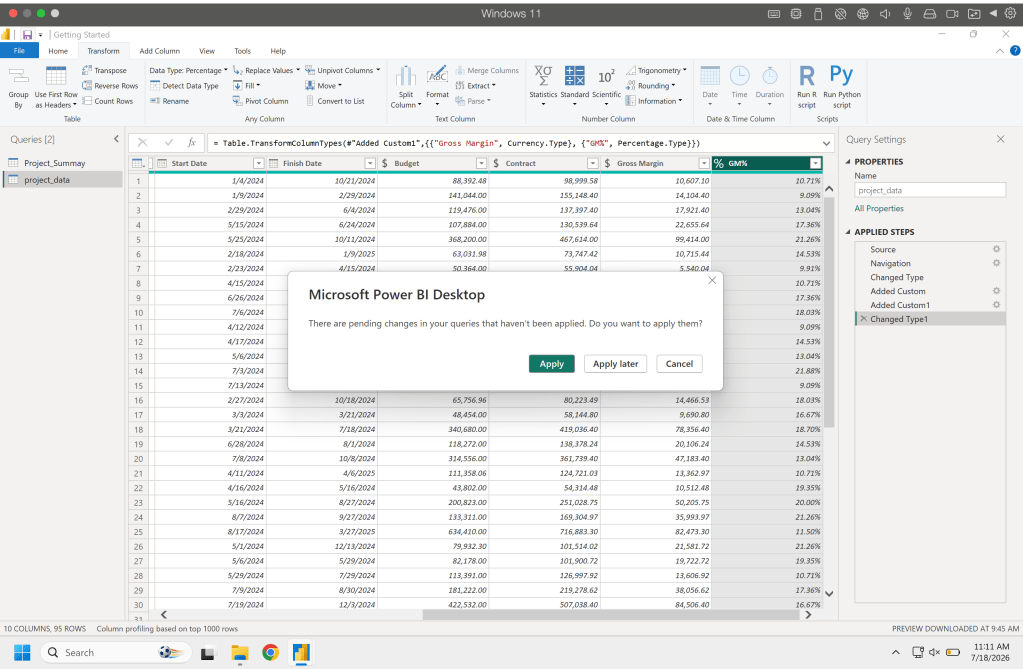Switch to the Add Column tab
1023x669 pixels.
coord(159,50)
